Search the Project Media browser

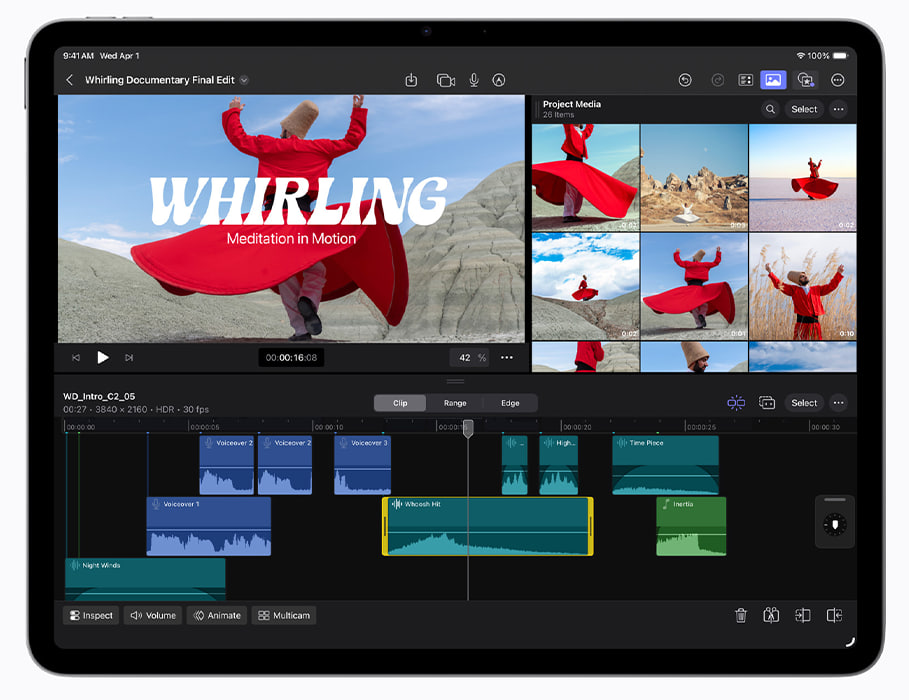point(770,109)
